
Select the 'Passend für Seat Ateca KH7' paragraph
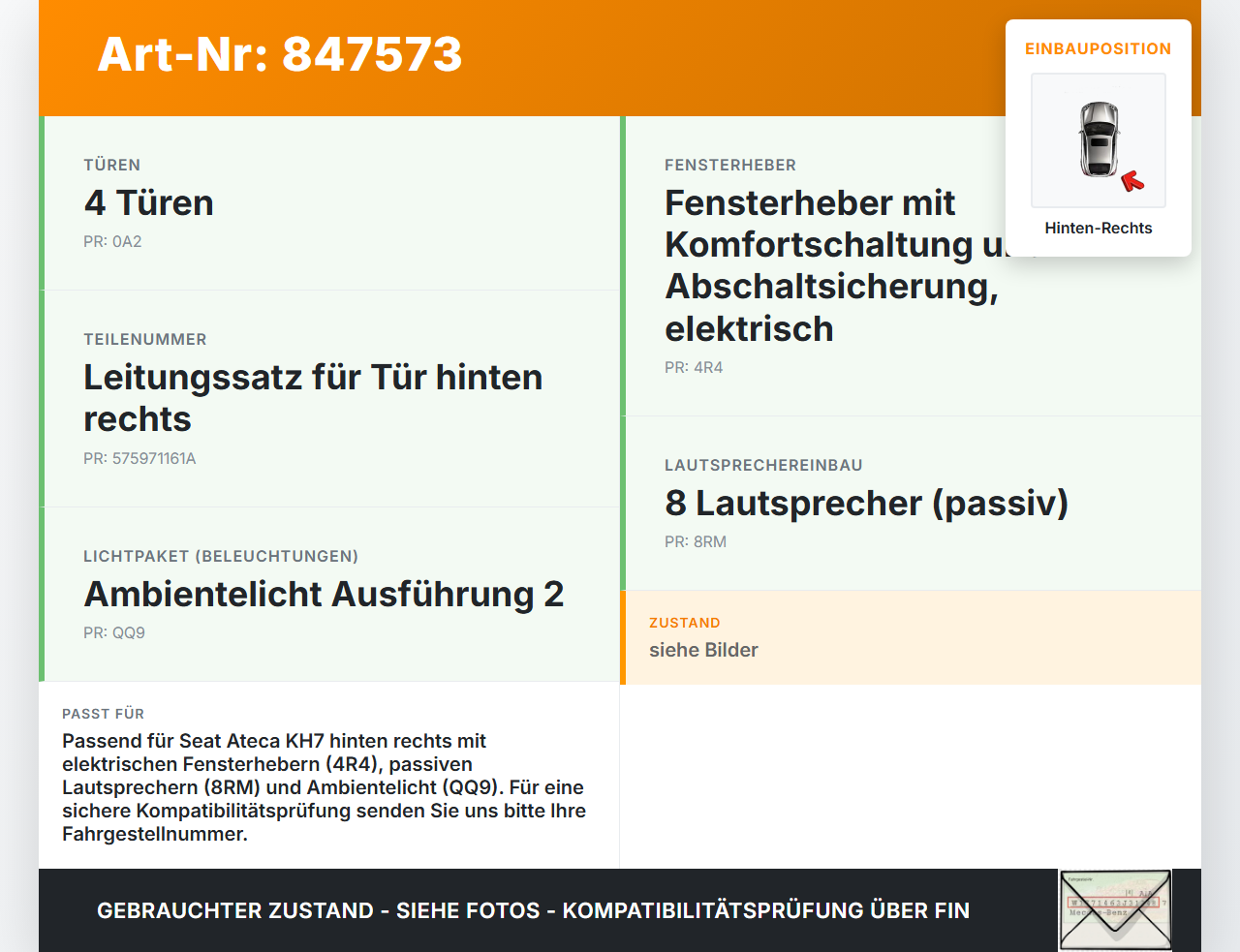pos(324,787)
